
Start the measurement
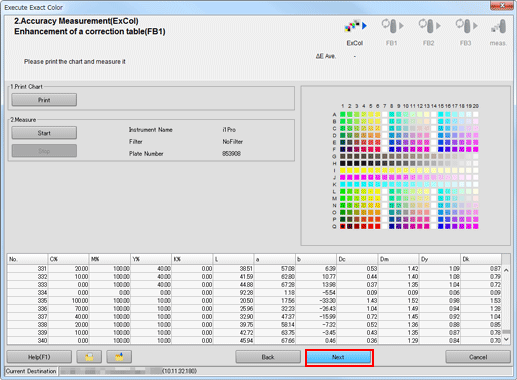pyautogui.click(x=44, y=133)
